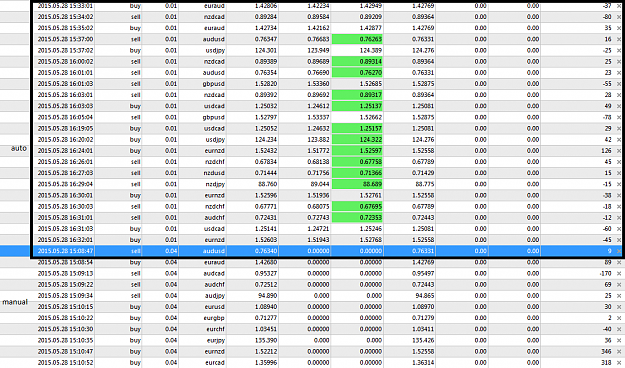This screenshot has width=625, height=368.
Task: Click the eurusd symbol cell
Action: click(x=214, y=307)
